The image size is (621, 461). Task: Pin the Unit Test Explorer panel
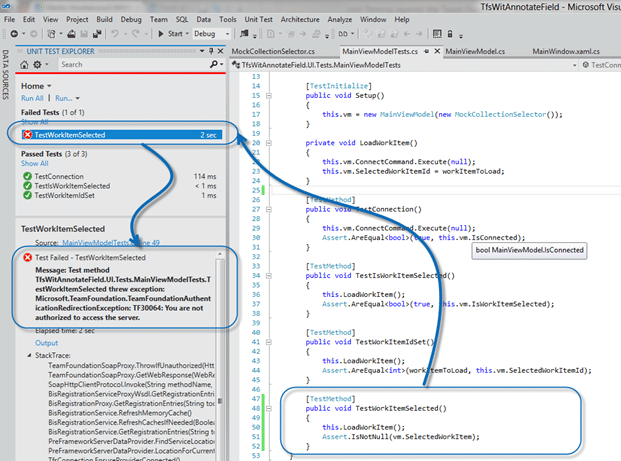tap(211, 51)
